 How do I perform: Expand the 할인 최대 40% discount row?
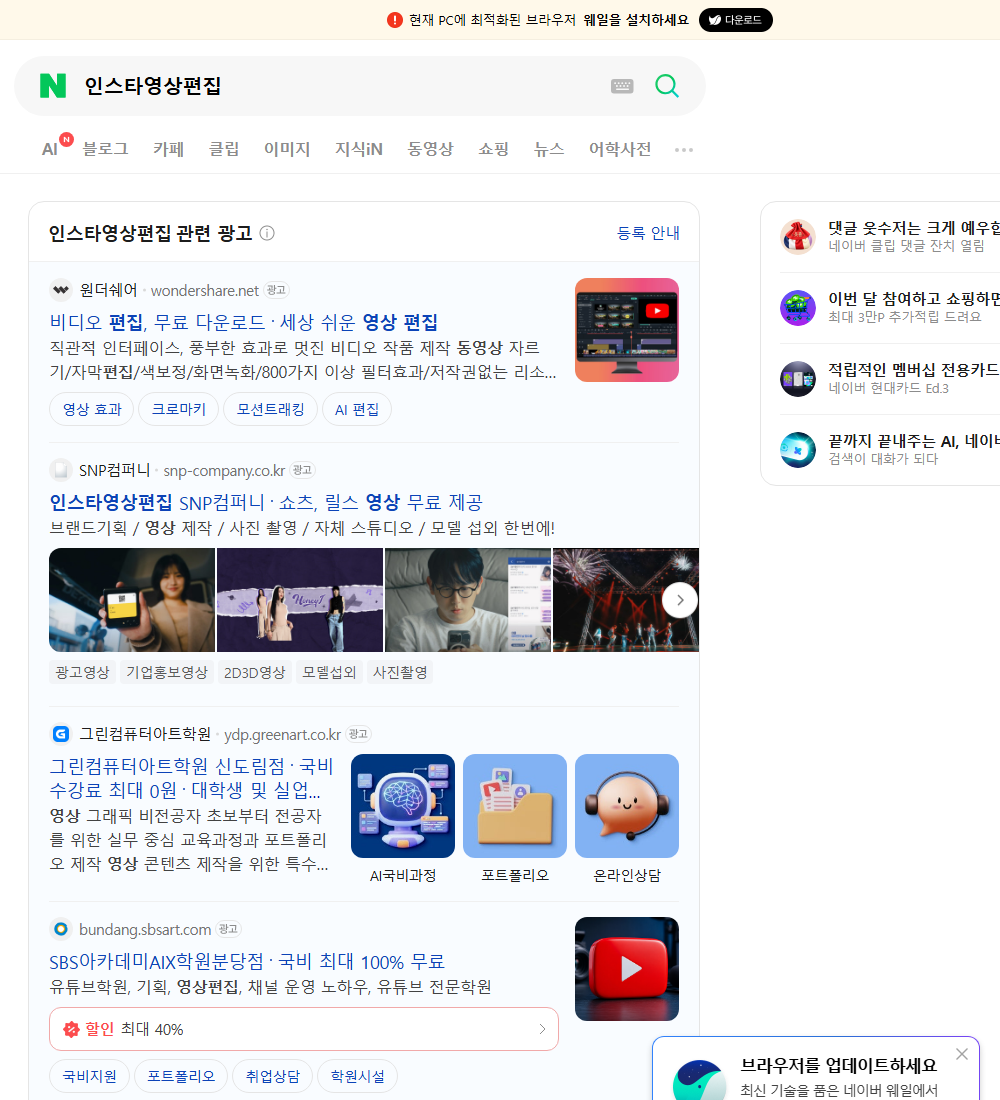pos(304,1029)
